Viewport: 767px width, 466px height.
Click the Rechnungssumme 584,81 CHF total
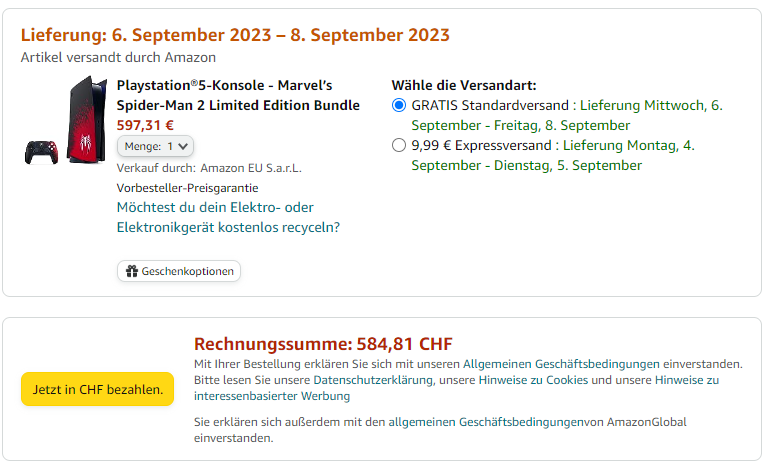point(323,344)
